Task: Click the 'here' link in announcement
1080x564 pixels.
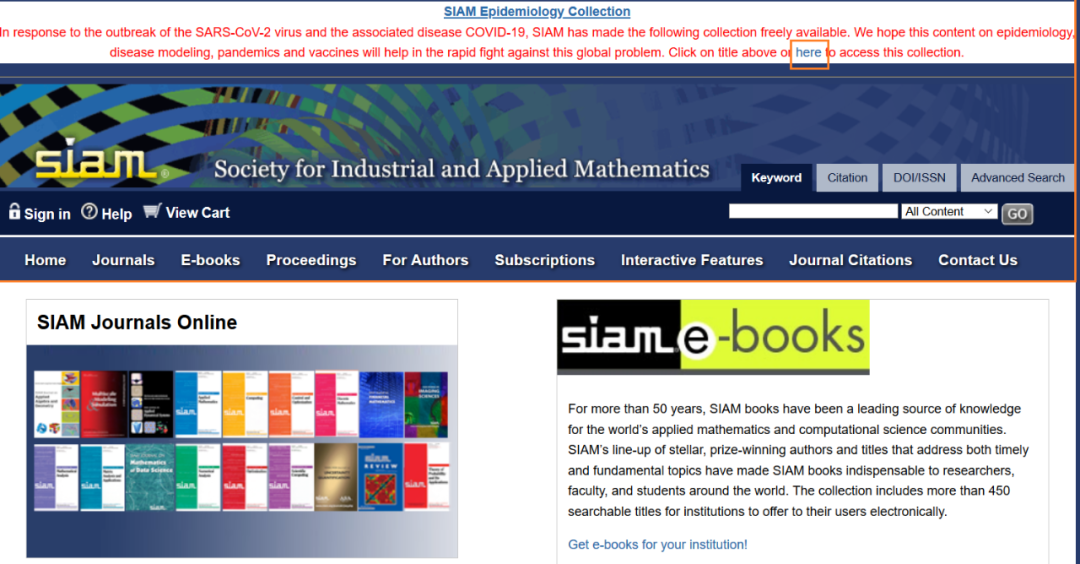Action: click(809, 52)
